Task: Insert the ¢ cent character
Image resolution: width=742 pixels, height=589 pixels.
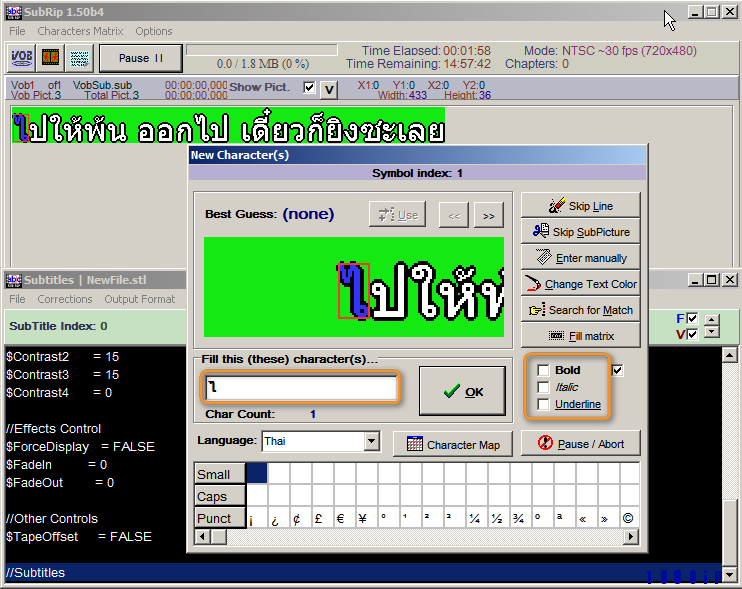Action: (x=300, y=519)
